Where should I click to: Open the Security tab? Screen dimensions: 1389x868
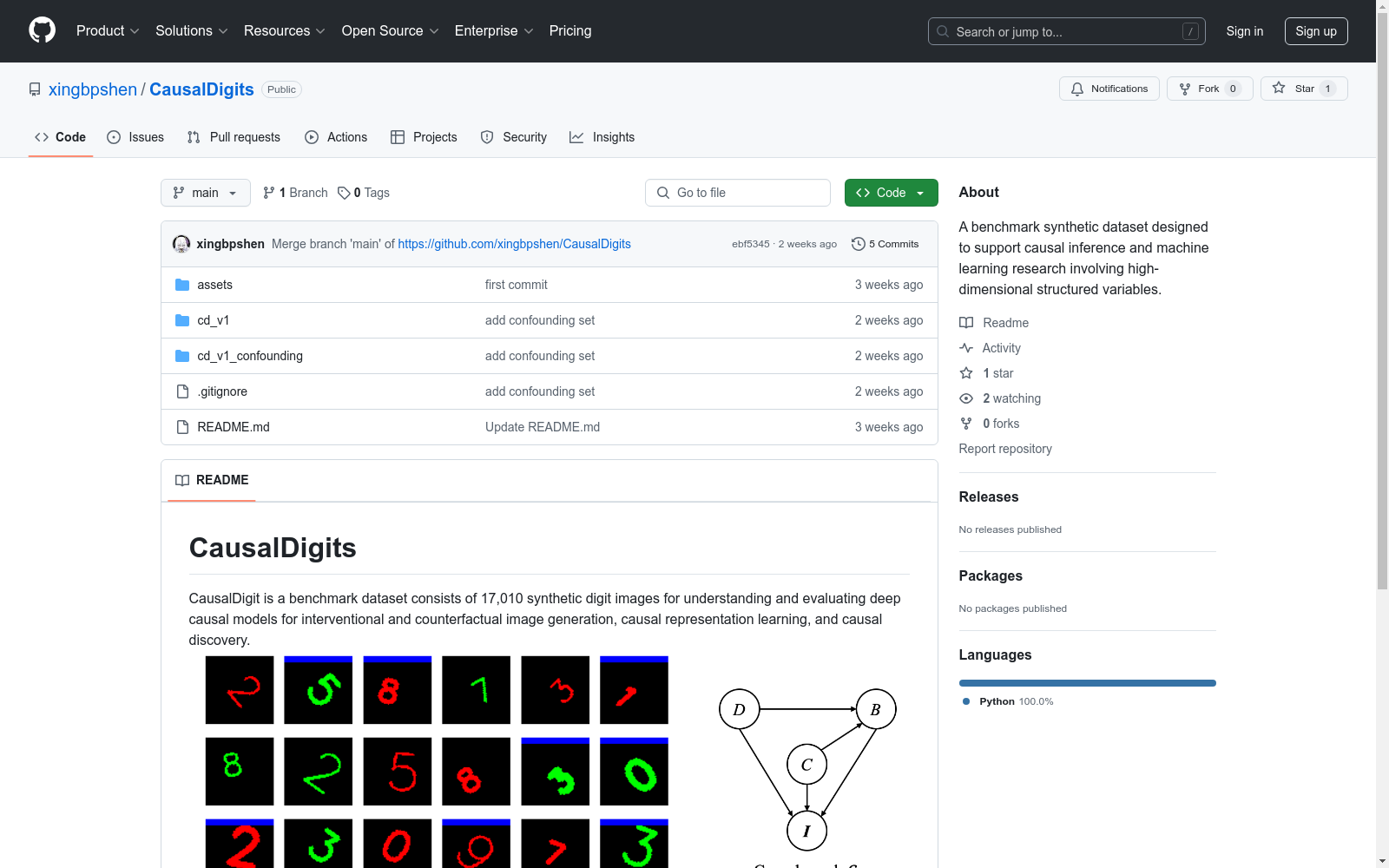coord(514,137)
